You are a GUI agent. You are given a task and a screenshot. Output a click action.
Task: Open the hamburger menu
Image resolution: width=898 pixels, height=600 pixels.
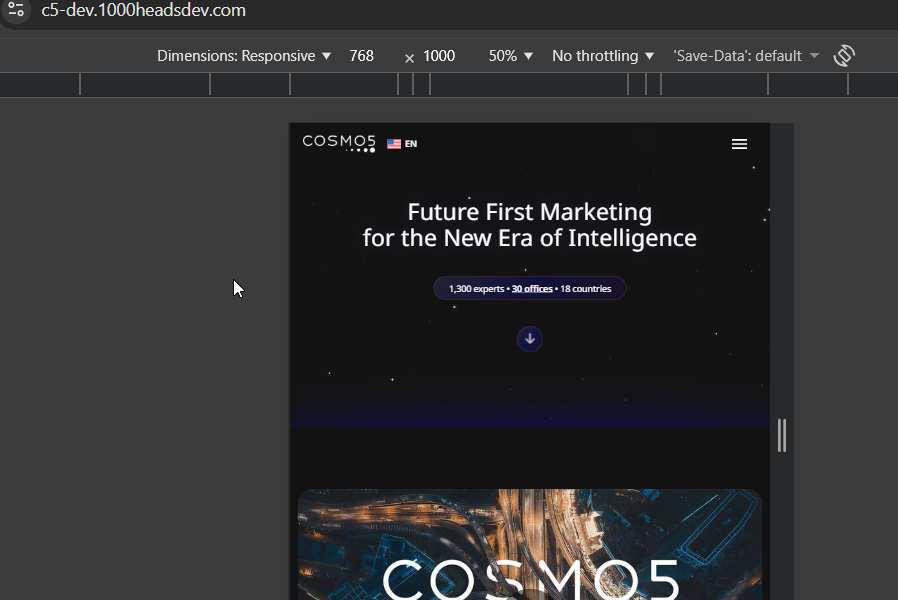739,144
